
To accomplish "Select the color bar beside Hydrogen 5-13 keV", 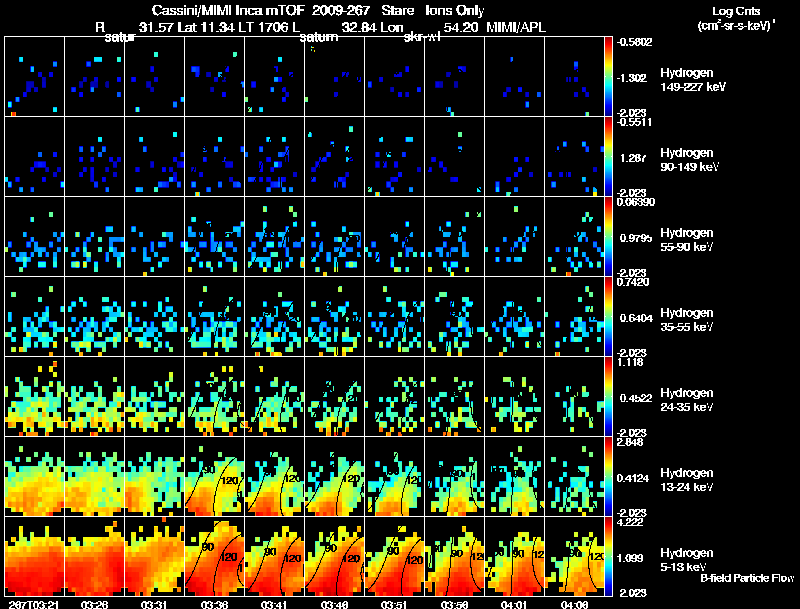I will (x=608, y=556).
